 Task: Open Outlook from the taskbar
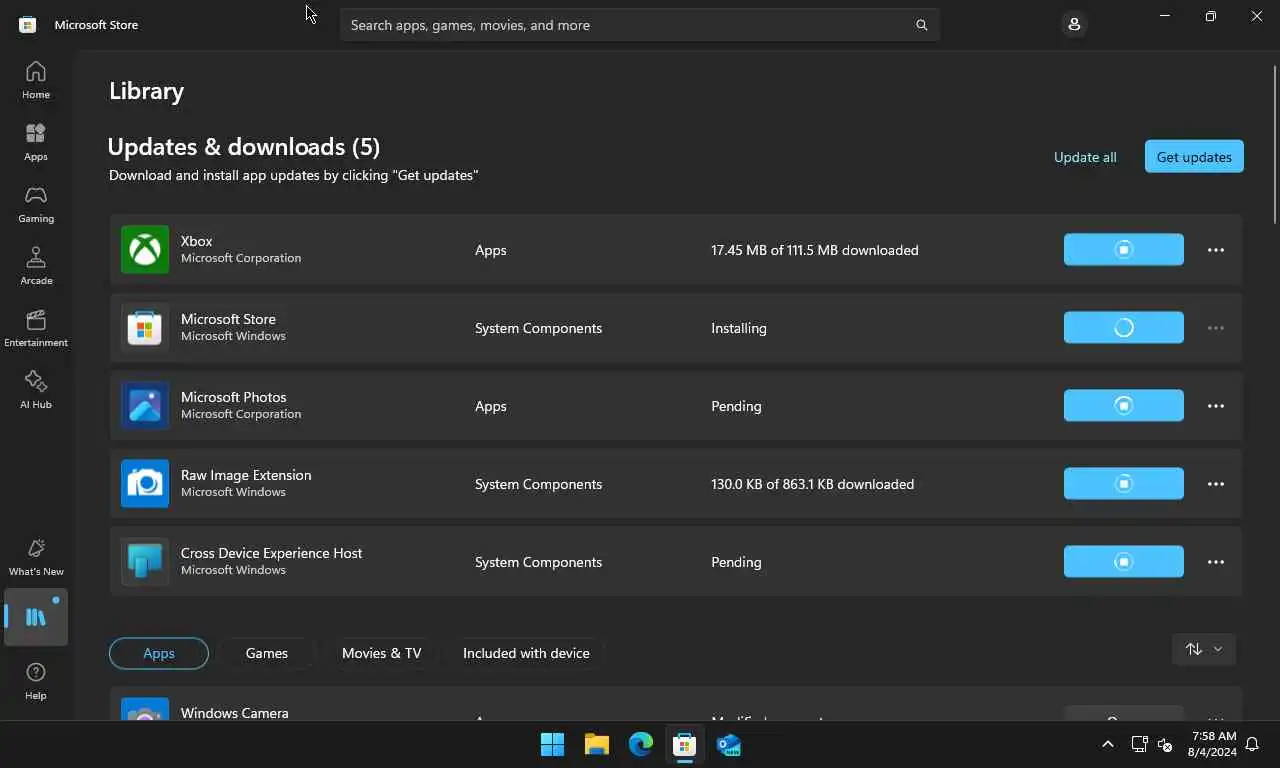point(729,744)
